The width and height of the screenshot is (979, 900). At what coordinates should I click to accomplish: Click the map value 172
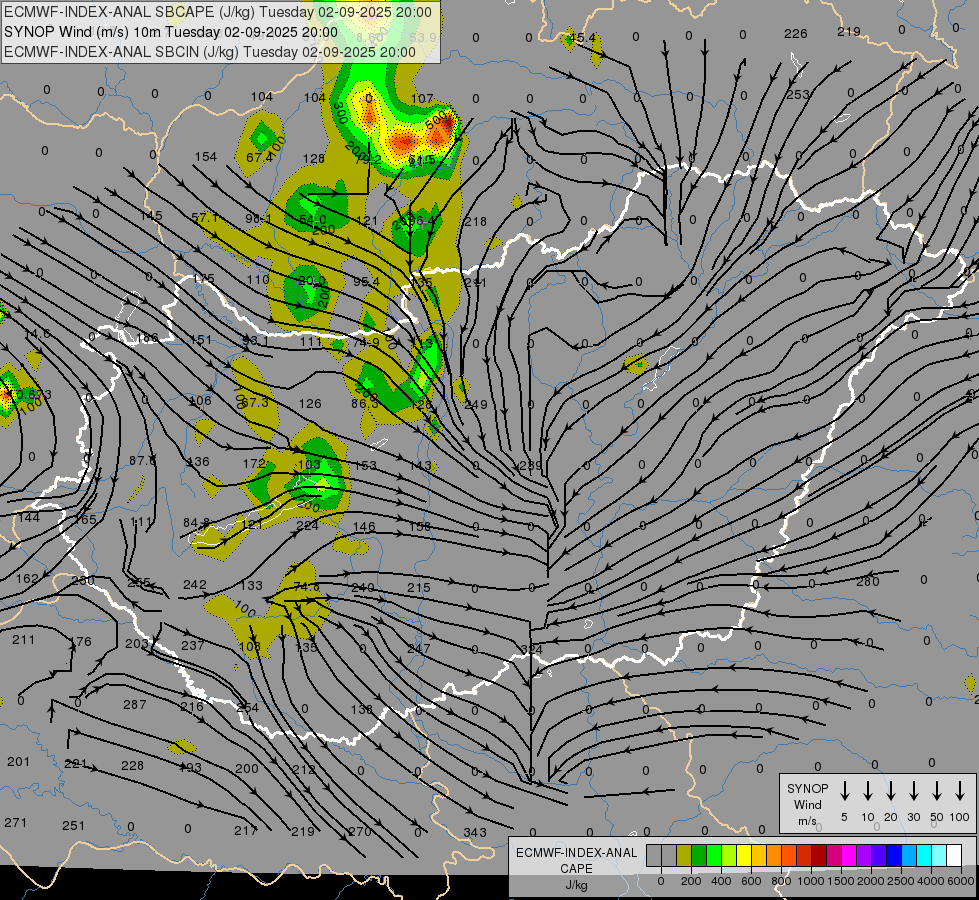pyautogui.click(x=253, y=464)
